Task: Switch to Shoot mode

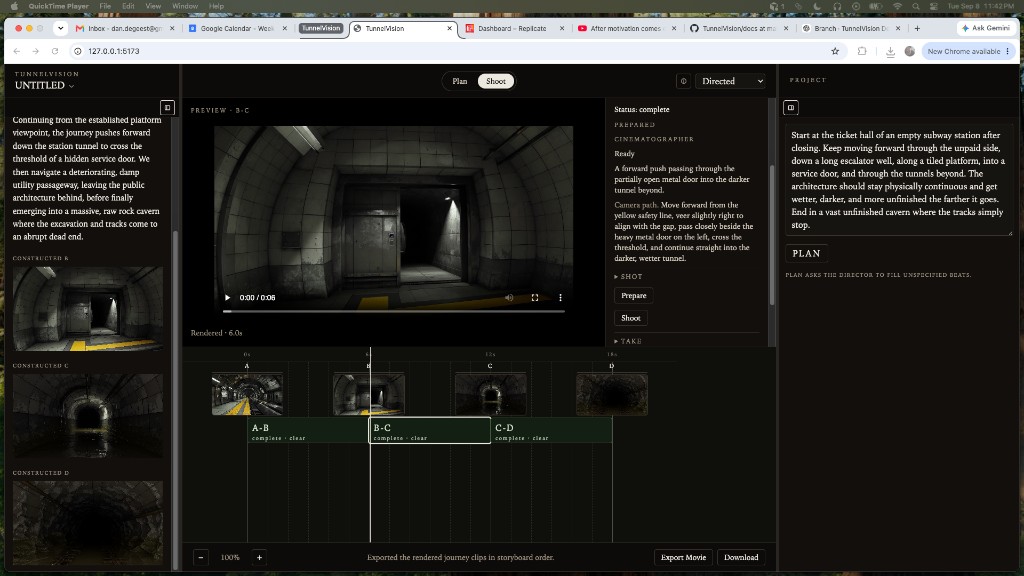Action: point(496,81)
